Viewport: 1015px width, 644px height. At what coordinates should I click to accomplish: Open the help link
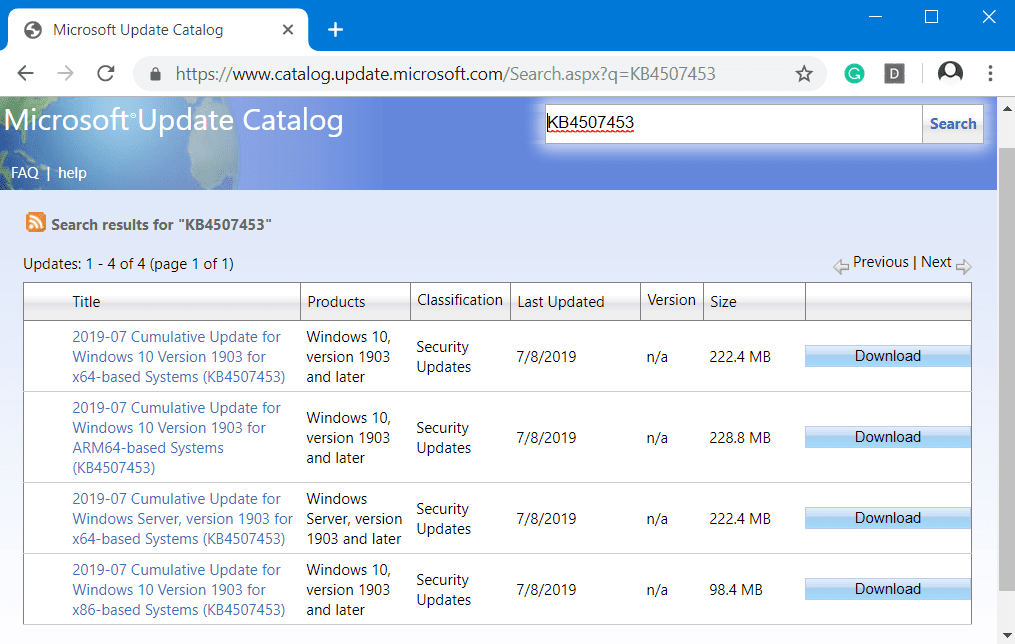(72, 173)
